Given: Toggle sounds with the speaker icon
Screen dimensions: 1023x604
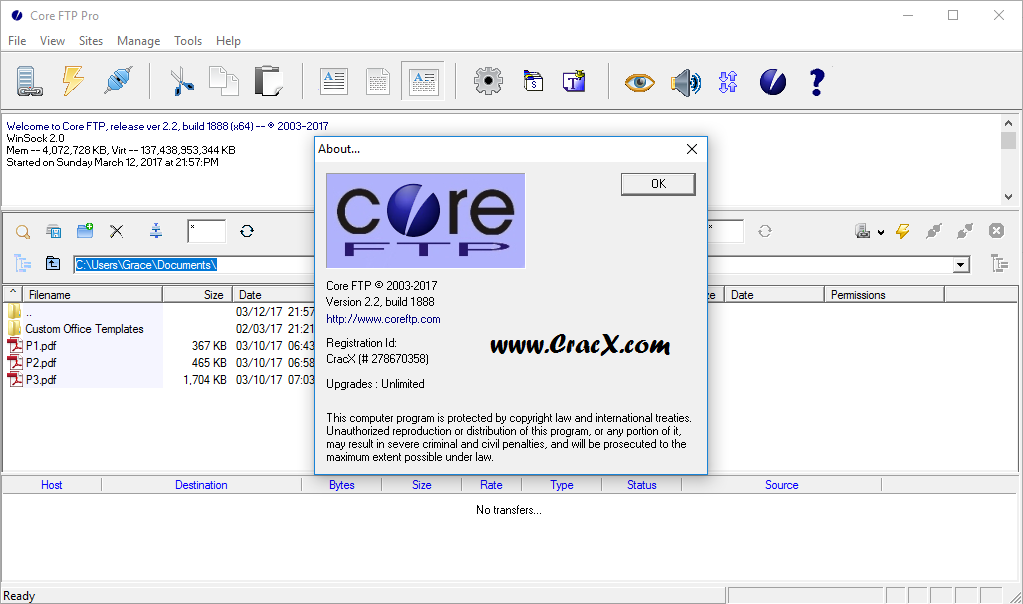Looking at the screenshot, I should 685,83.
